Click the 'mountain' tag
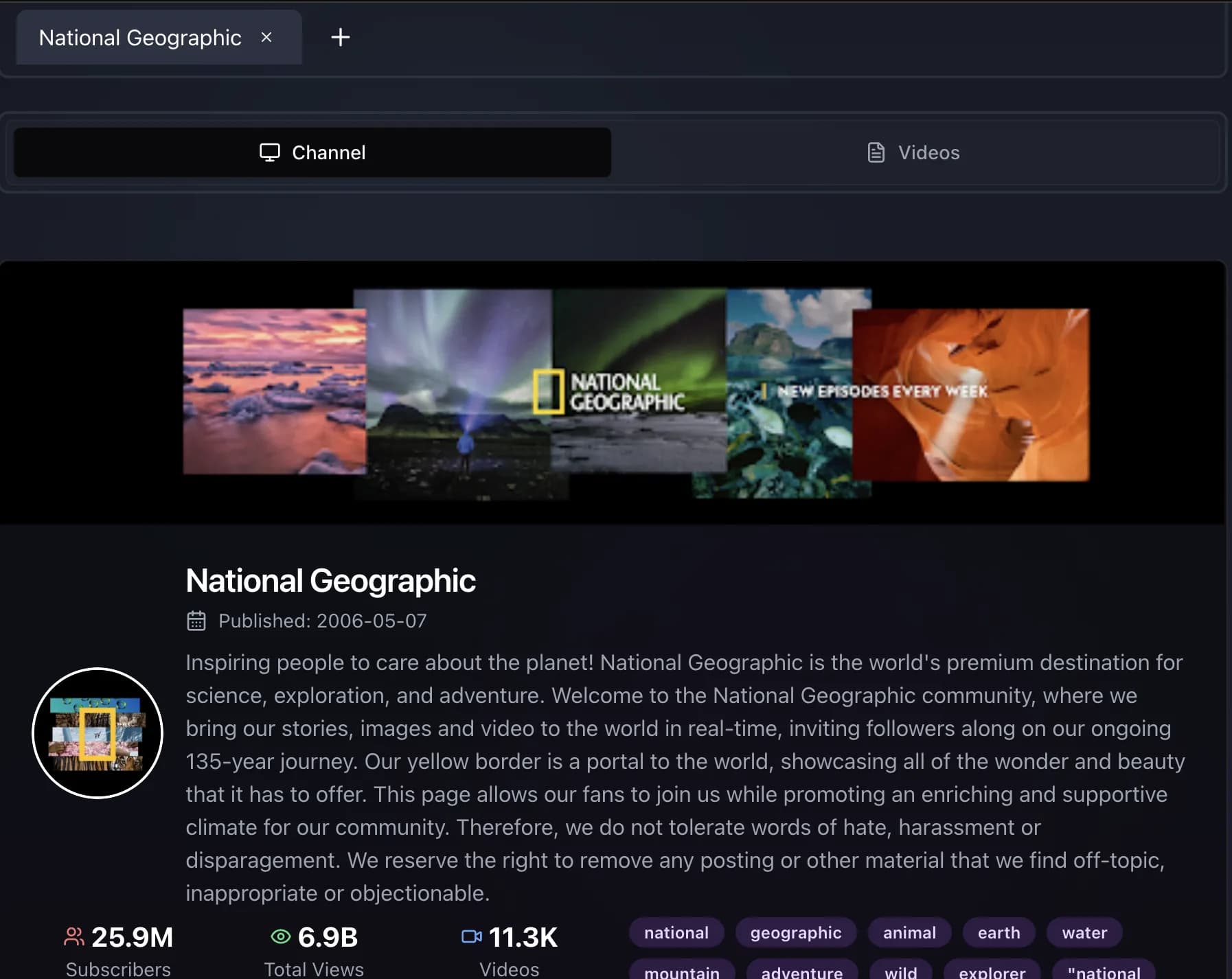This screenshot has height=979, width=1232. click(x=682, y=970)
